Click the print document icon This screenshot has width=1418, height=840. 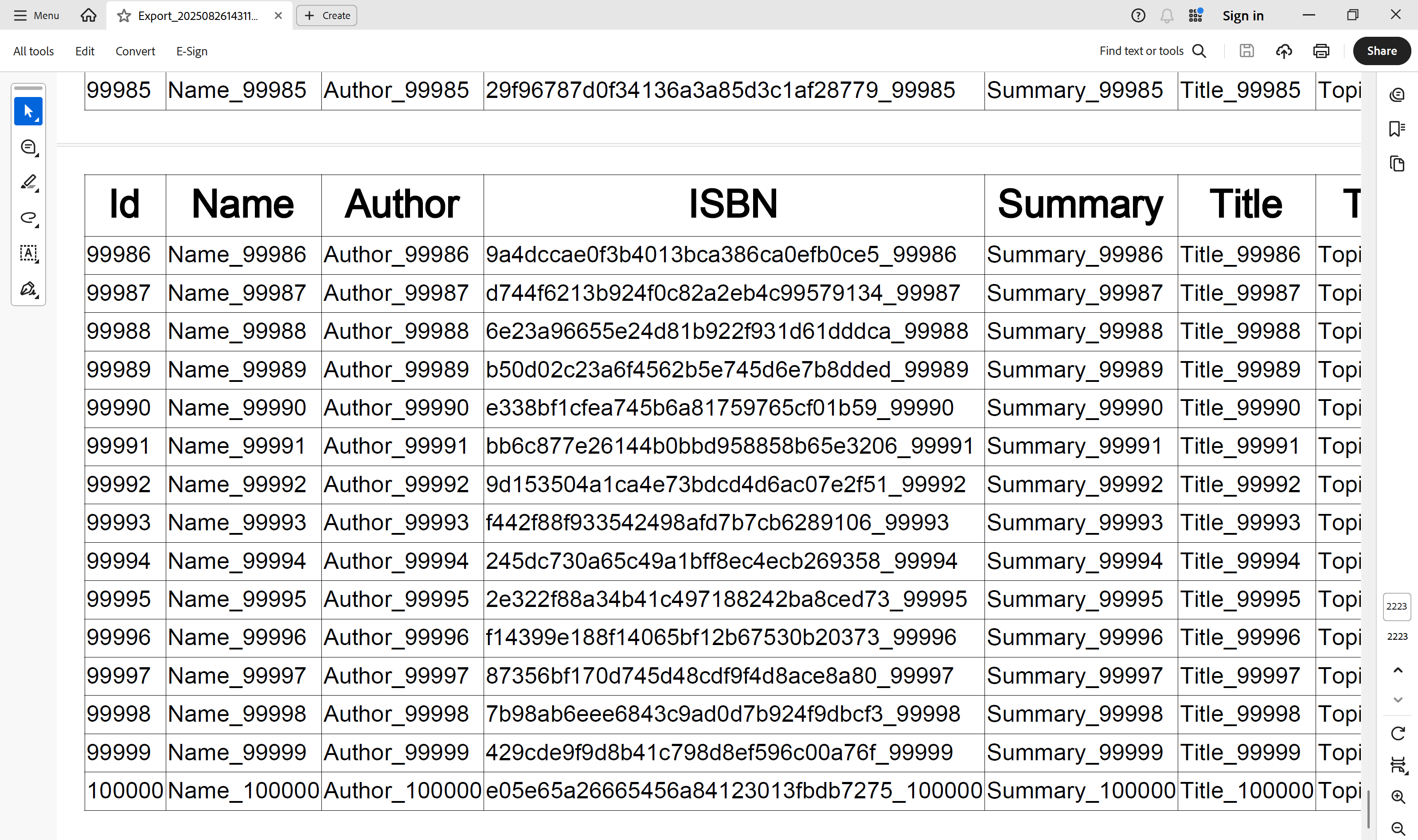pyautogui.click(x=1320, y=51)
